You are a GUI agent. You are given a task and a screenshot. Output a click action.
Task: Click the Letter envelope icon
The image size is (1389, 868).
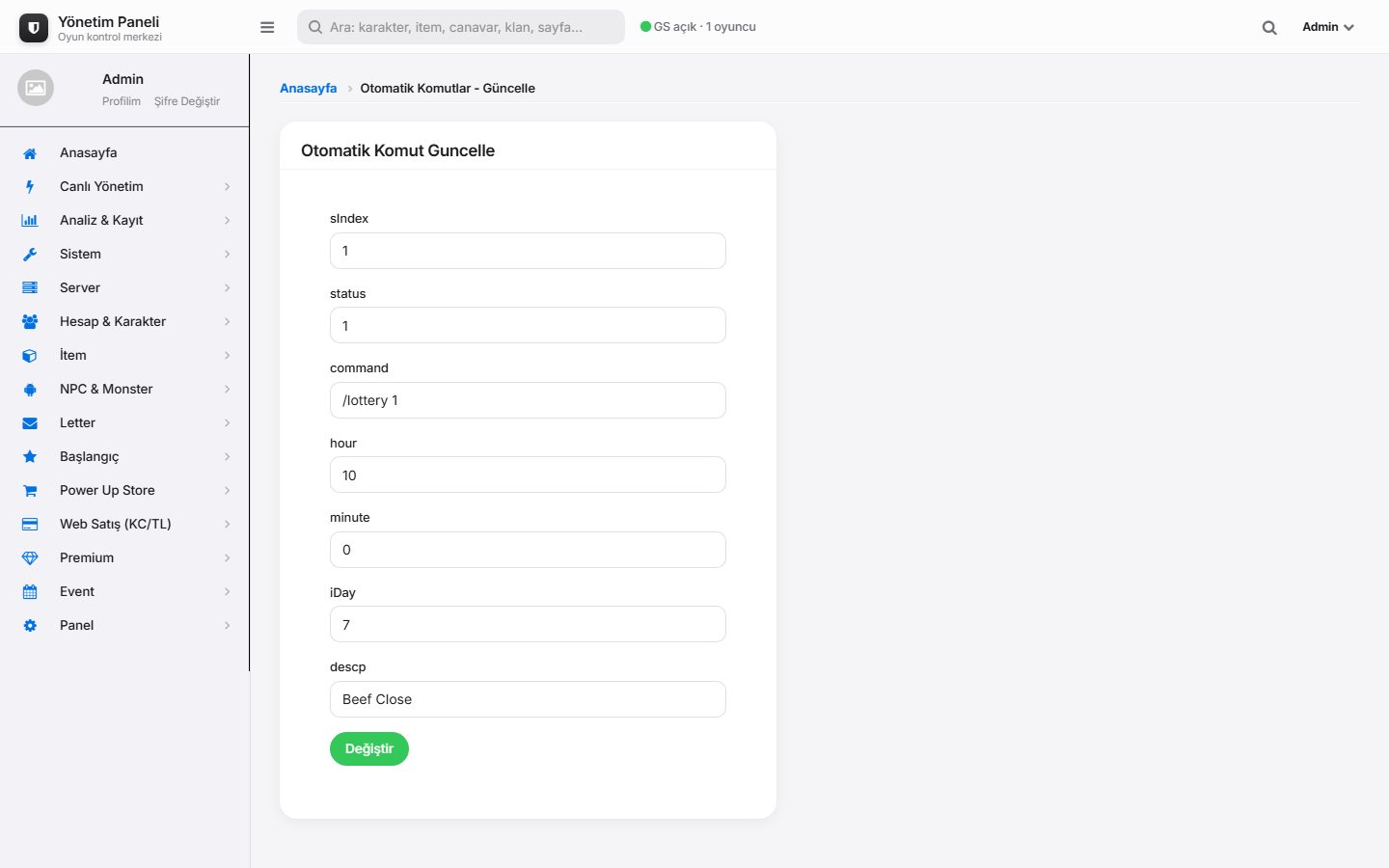click(30, 423)
